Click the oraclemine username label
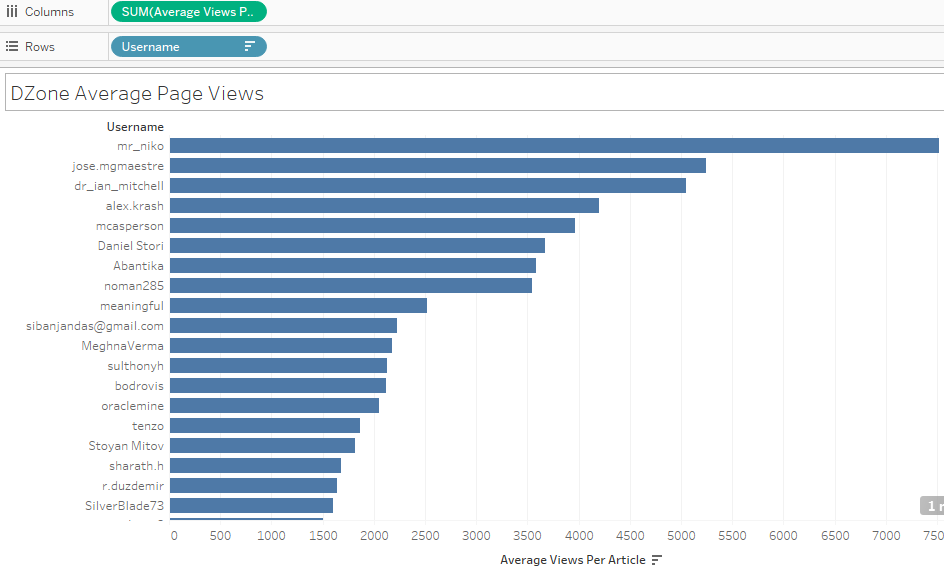944x571 pixels. pyautogui.click(x=132, y=406)
